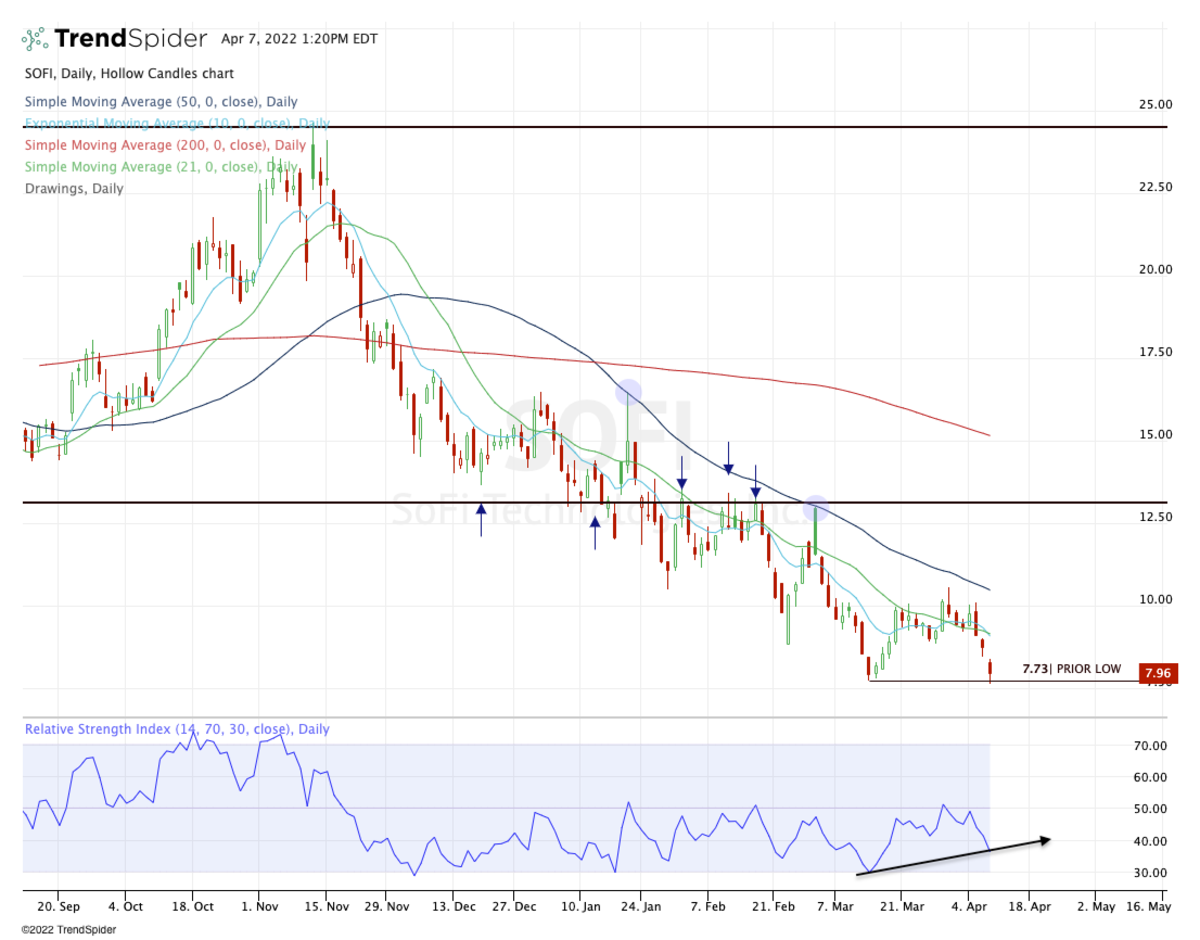
Task: Select the purple circle marker at late-January high
Action: click(629, 393)
